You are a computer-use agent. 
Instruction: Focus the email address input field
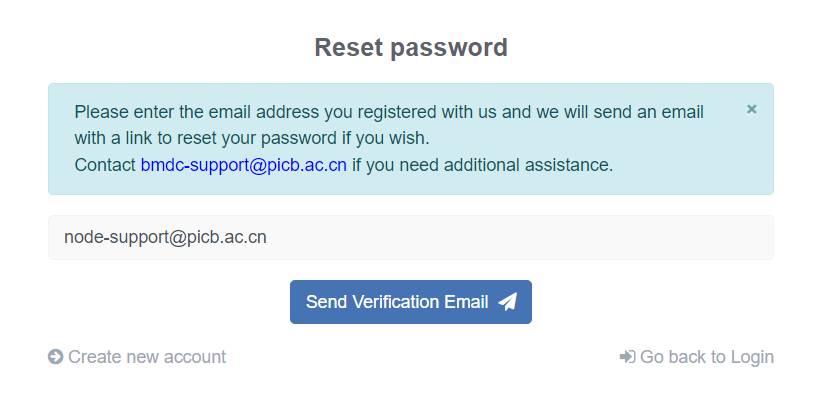(x=410, y=237)
